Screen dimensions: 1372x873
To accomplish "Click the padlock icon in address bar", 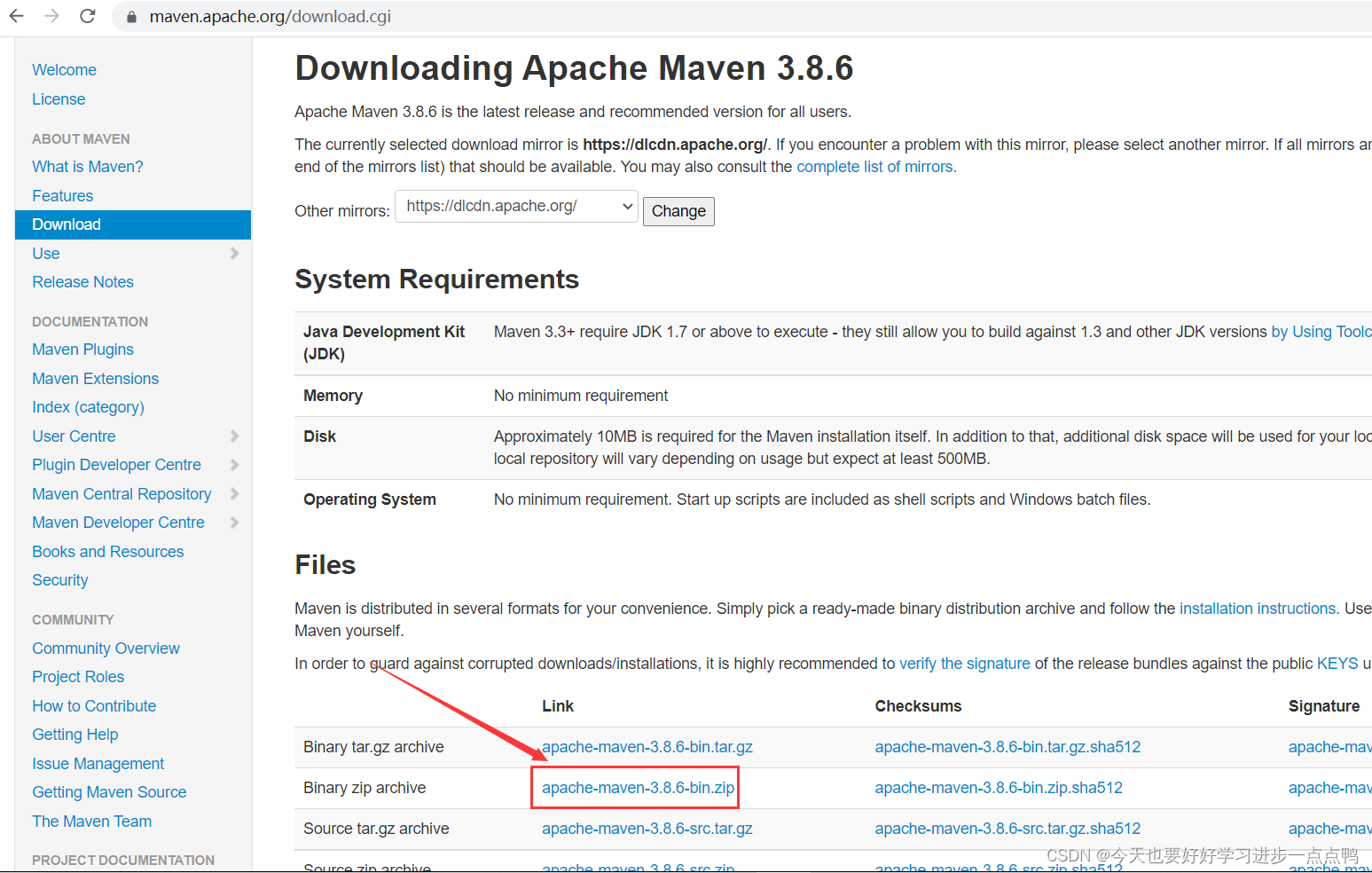I will click(x=131, y=17).
